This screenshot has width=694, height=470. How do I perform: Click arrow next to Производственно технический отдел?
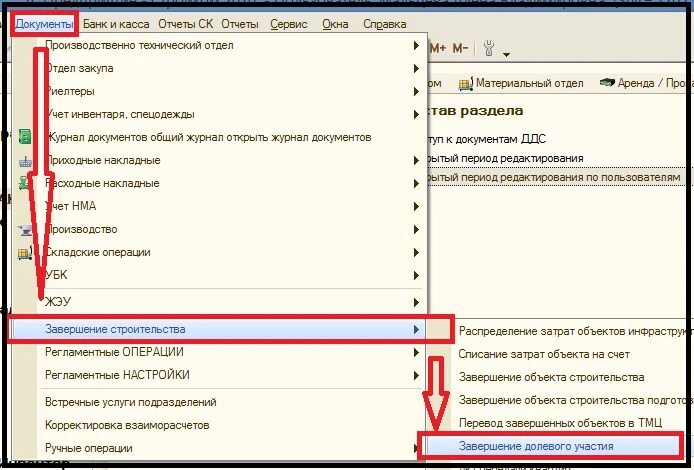click(x=416, y=45)
